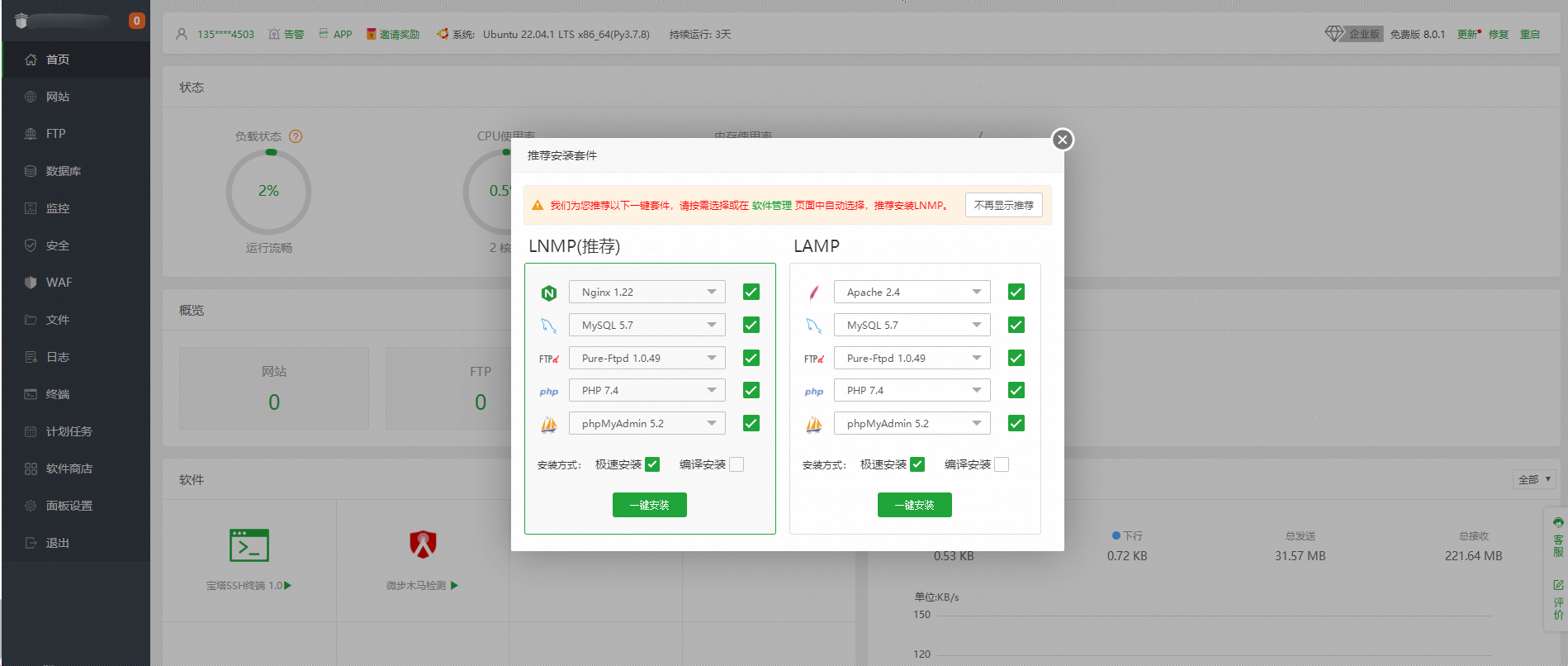Click the 宝塔SSH终端 terminal icon
This screenshot has height=666, width=1568.
click(x=249, y=545)
